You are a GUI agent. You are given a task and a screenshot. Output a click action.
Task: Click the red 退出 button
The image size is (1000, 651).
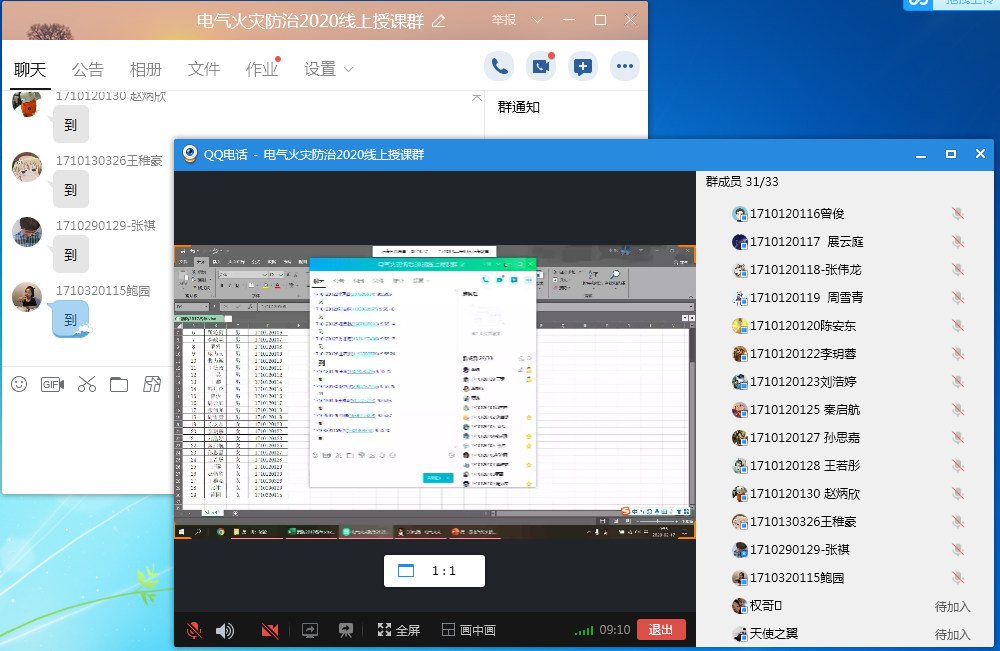pyautogui.click(x=661, y=630)
